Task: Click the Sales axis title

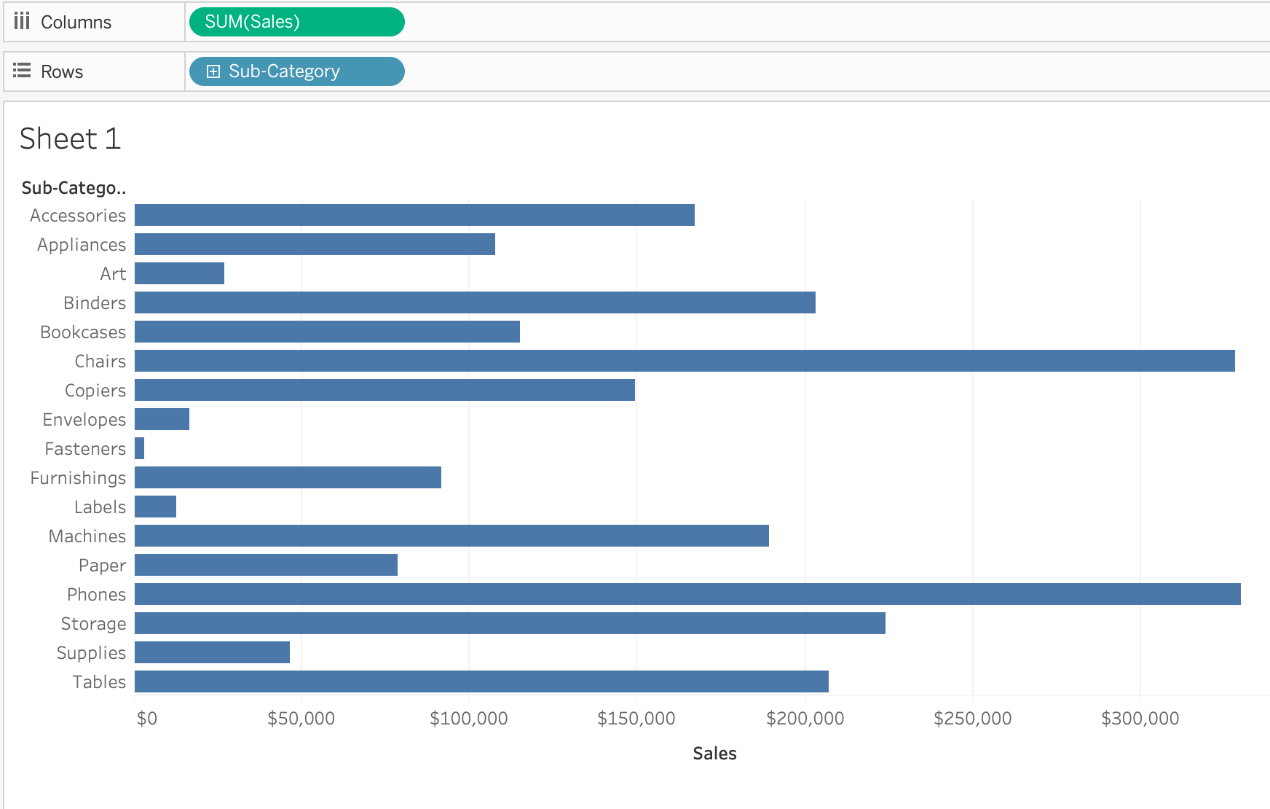Action: point(714,754)
